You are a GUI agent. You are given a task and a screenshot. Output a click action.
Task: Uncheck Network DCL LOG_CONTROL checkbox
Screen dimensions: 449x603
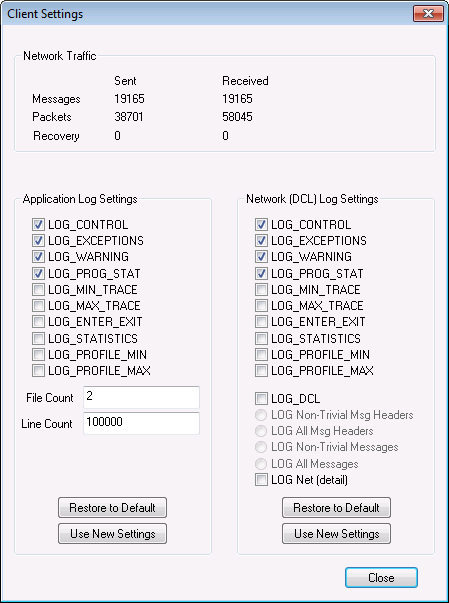(261, 225)
